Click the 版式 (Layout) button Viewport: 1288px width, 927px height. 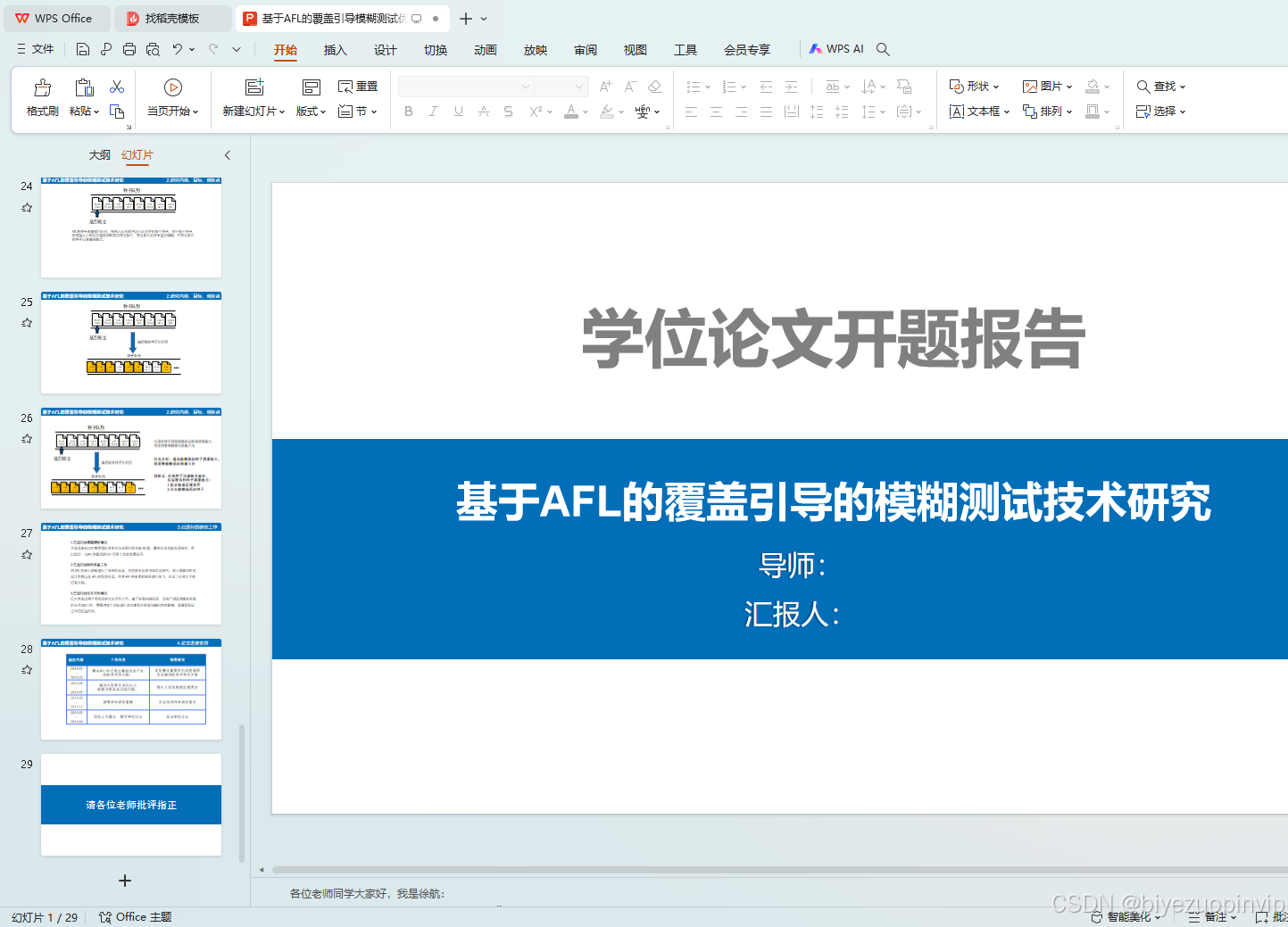coord(308,112)
